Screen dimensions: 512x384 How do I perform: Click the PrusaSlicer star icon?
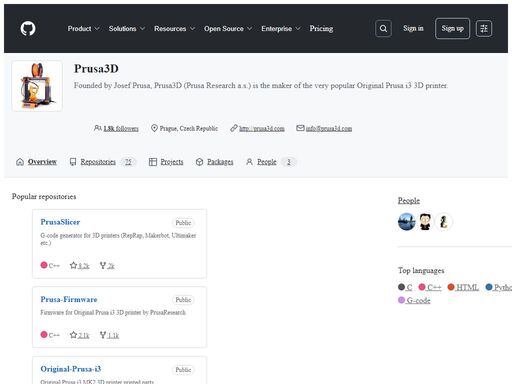(73, 265)
